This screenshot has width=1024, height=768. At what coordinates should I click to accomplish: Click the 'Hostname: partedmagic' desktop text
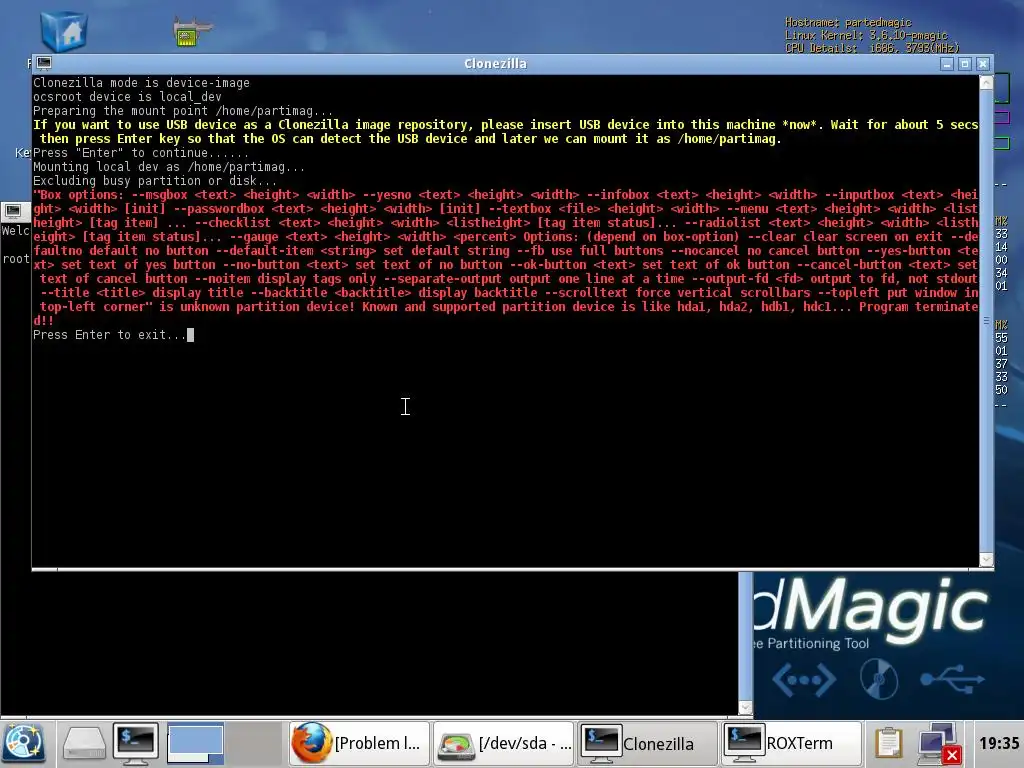pyautogui.click(x=848, y=22)
